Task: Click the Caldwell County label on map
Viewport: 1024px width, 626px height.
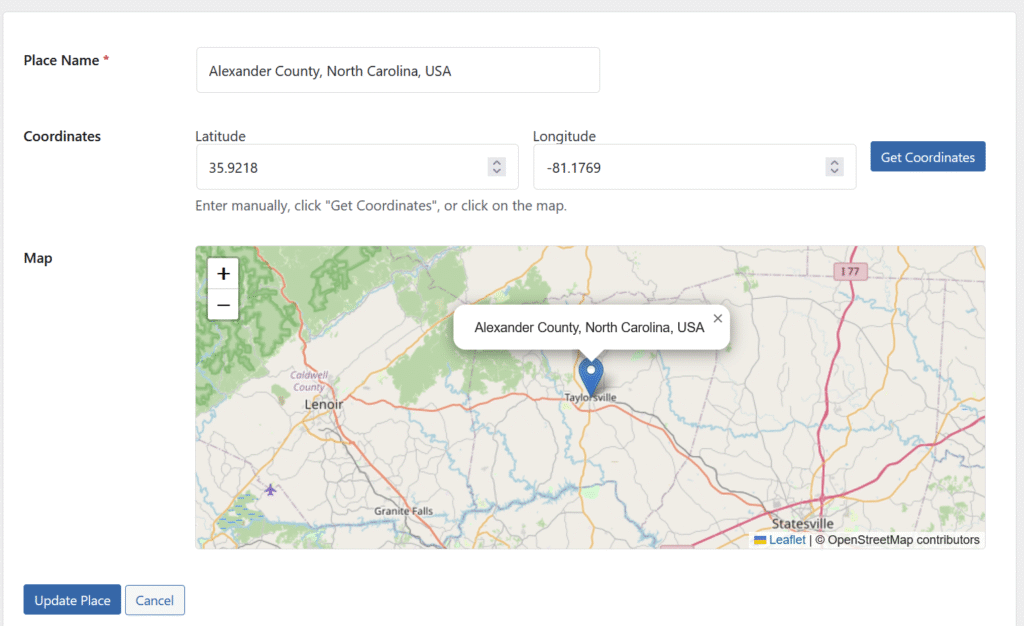Action: pyautogui.click(x=308, y=381)
